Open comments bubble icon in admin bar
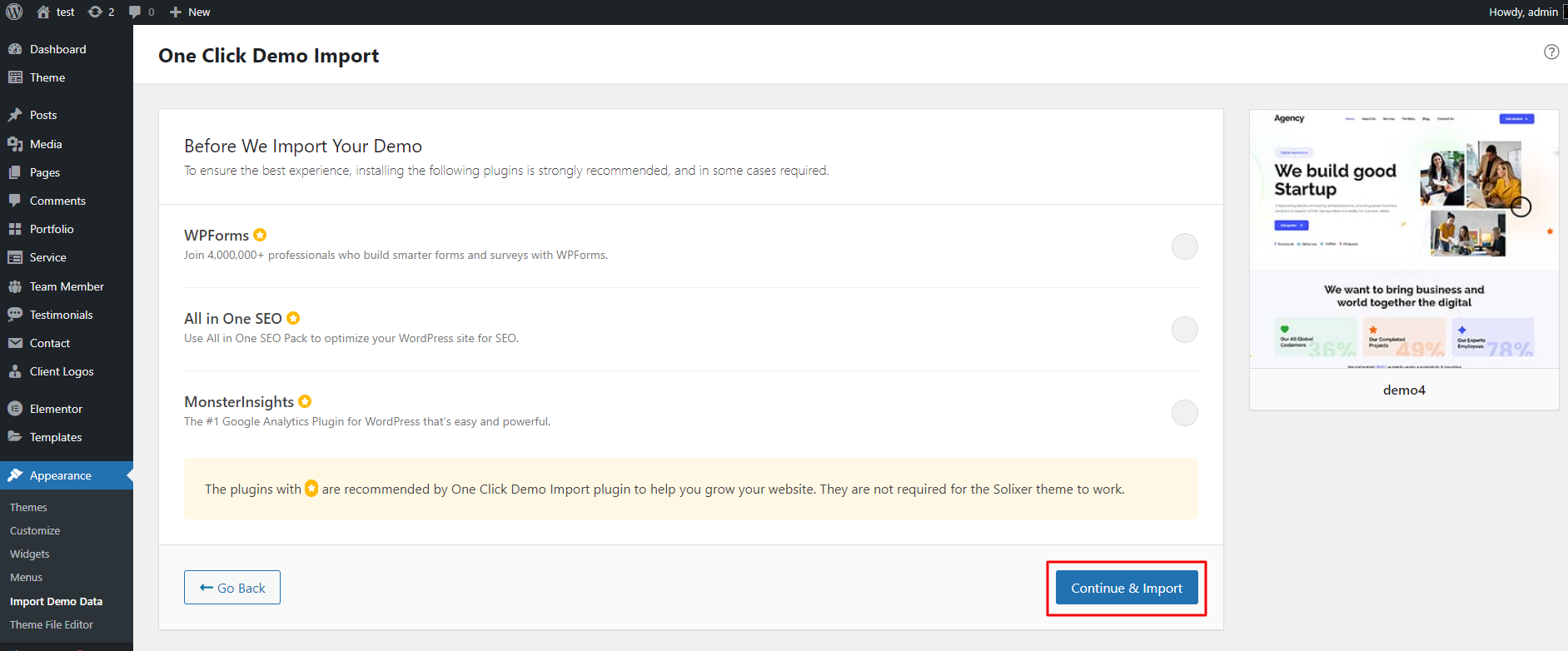Image resolution: width=1568 pixels, height=651 pixels. 135,12
